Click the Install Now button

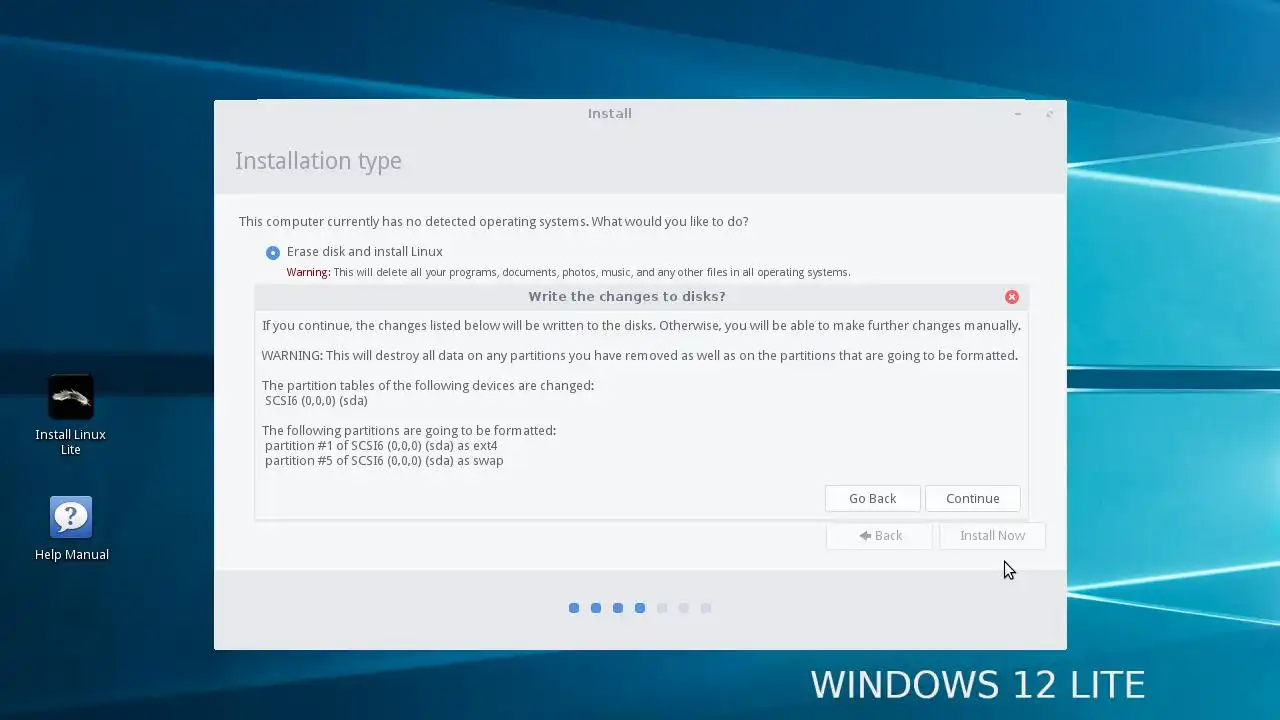click(992, 535)
